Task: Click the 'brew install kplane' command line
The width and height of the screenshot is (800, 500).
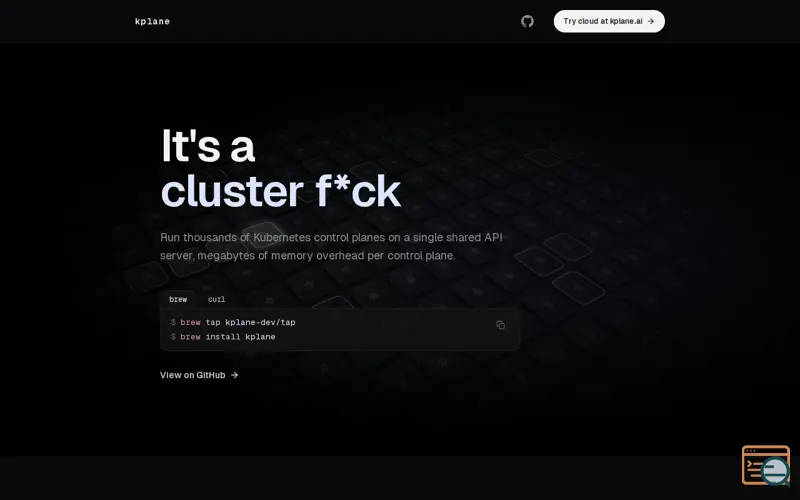Action: click(223, 337)
